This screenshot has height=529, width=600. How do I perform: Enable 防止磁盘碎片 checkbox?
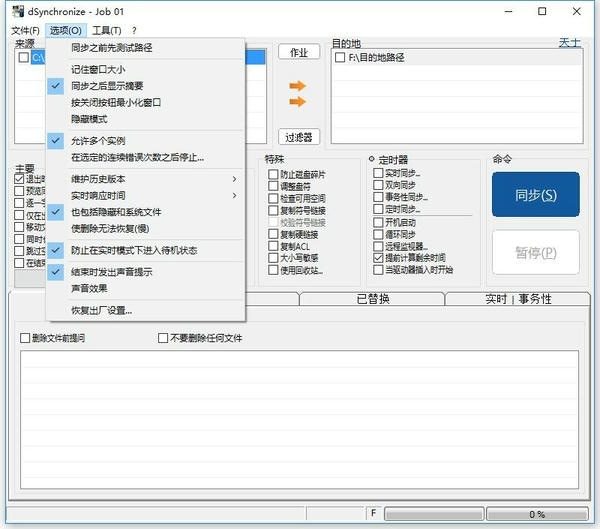coord(273,175)
